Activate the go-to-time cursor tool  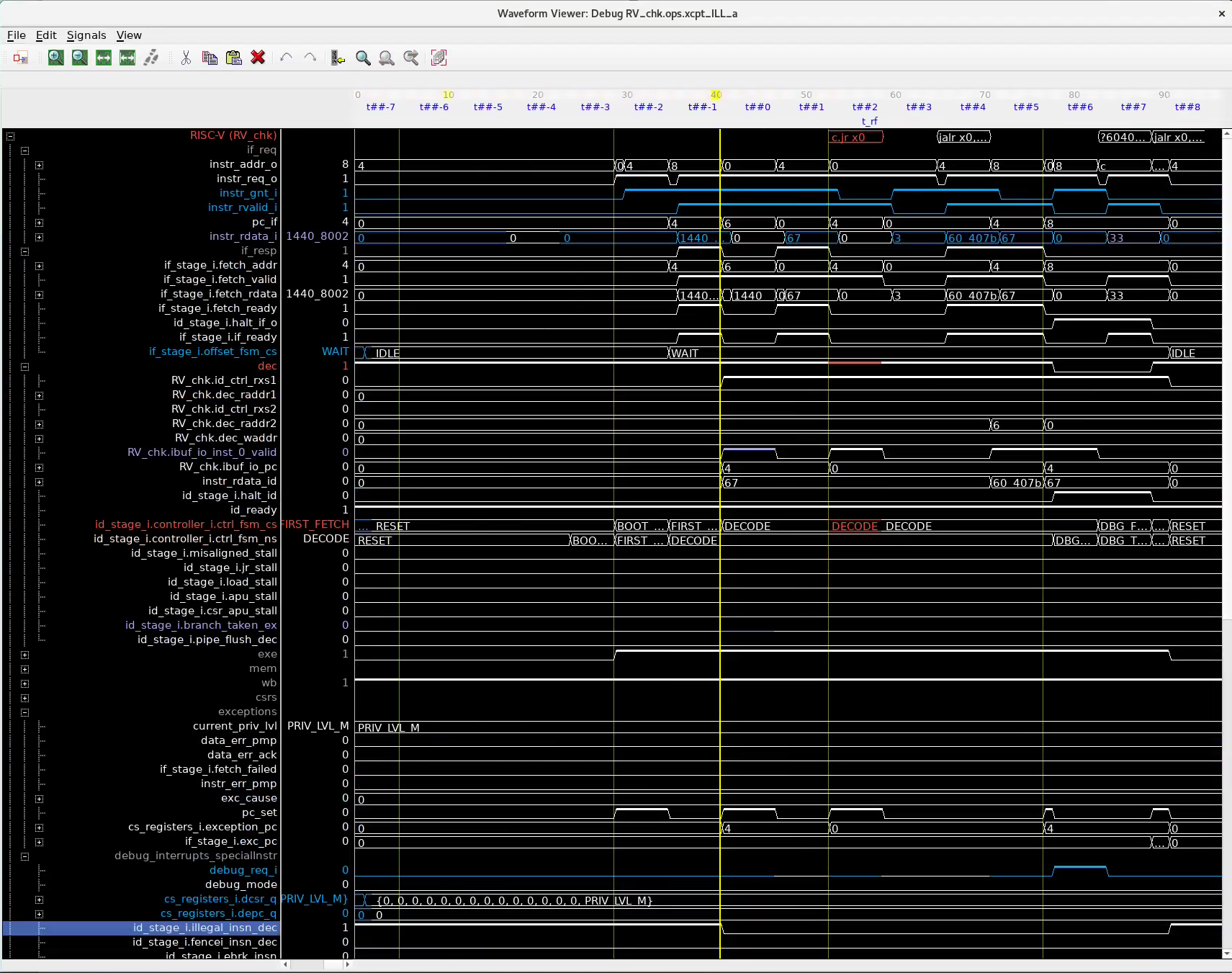click(336, 58)
